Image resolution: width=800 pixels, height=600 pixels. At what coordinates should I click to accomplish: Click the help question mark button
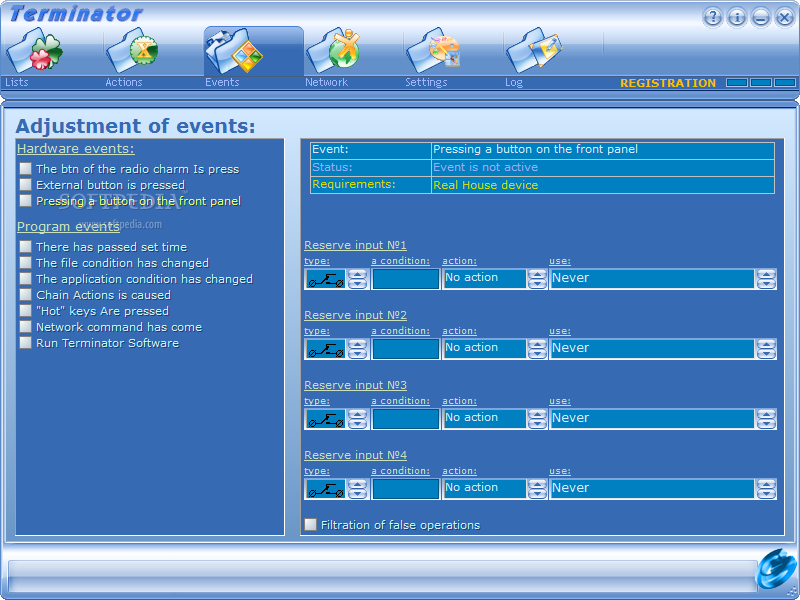click(712, 17)
